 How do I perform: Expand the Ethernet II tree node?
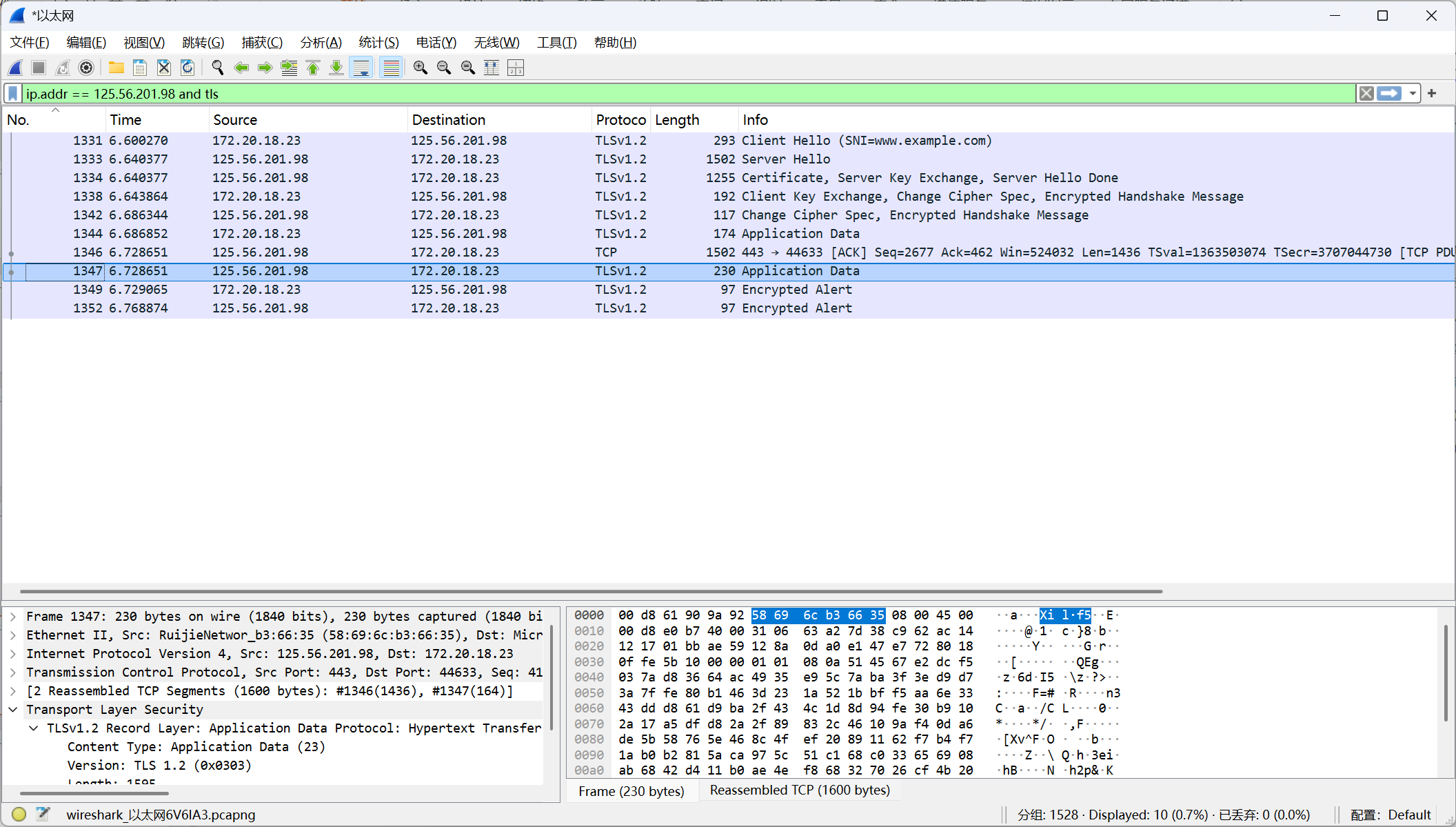click(x=13, y=635)
